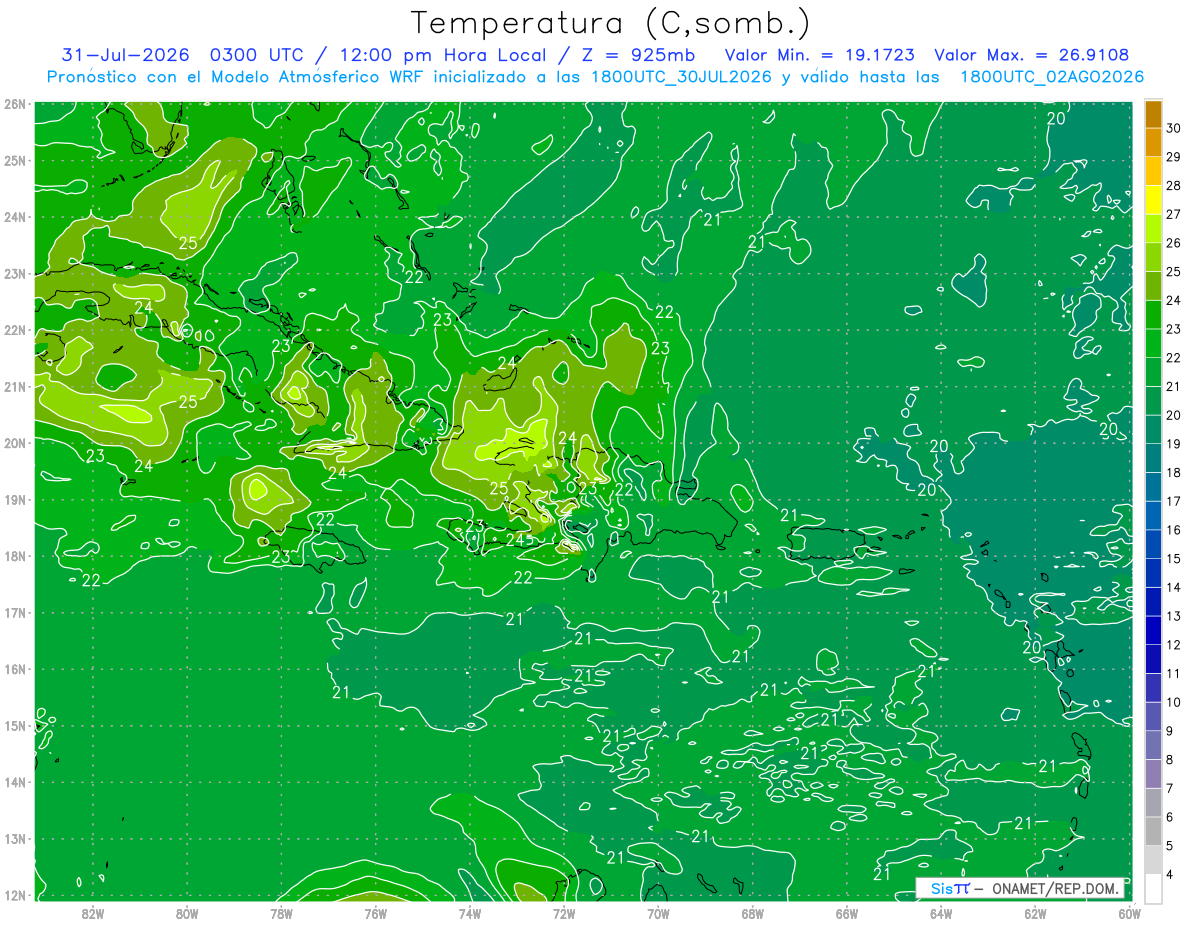Select the date text '31-Jul-2026'
Screen dimensions: 1200x927
click(x=126, y=55)
